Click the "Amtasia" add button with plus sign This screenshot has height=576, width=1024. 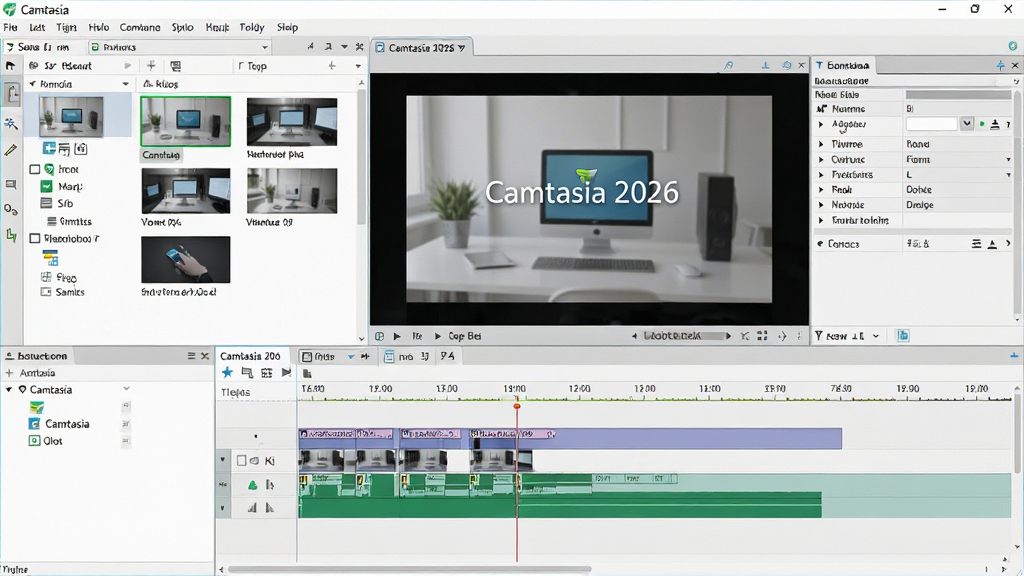[31, 373]
